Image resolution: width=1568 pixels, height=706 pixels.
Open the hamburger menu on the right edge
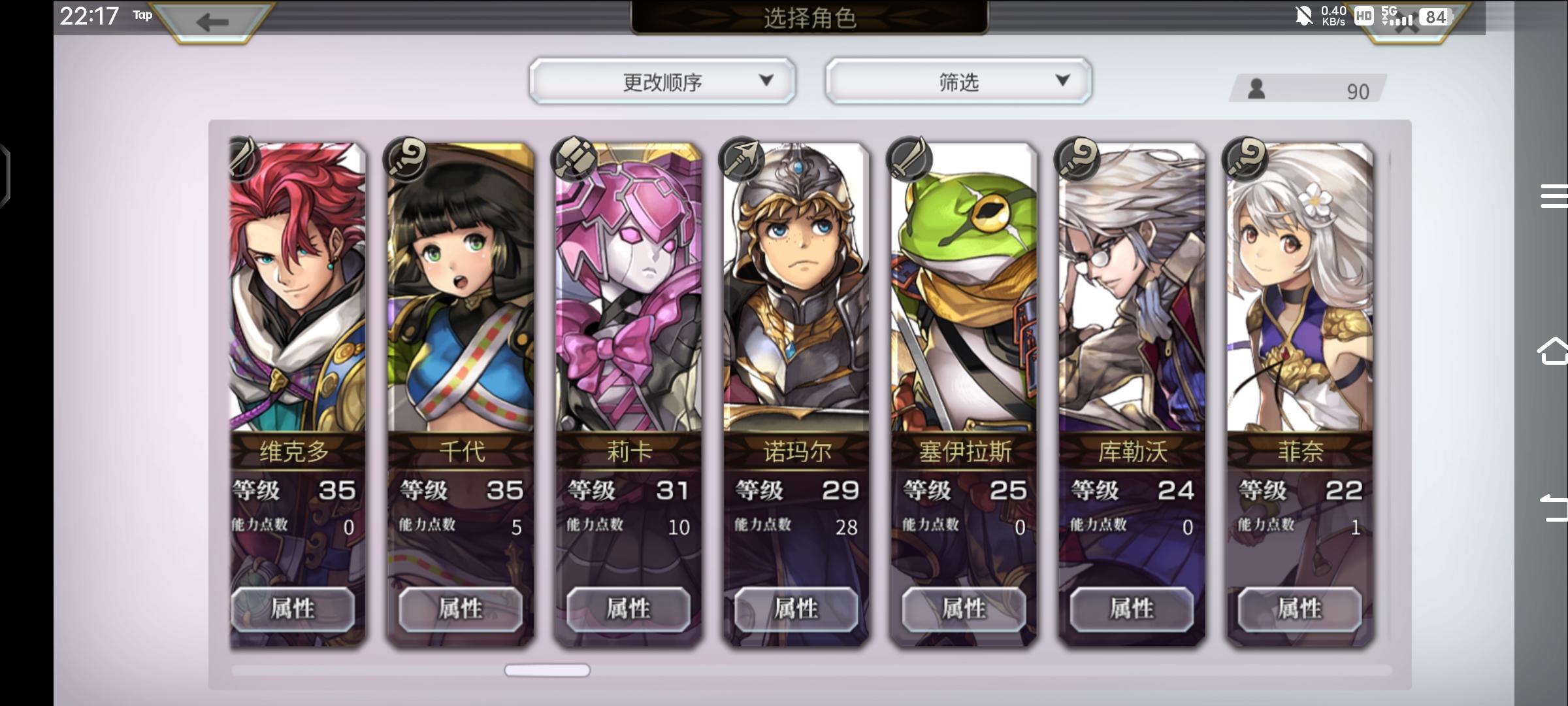(x=1555, y=196)
